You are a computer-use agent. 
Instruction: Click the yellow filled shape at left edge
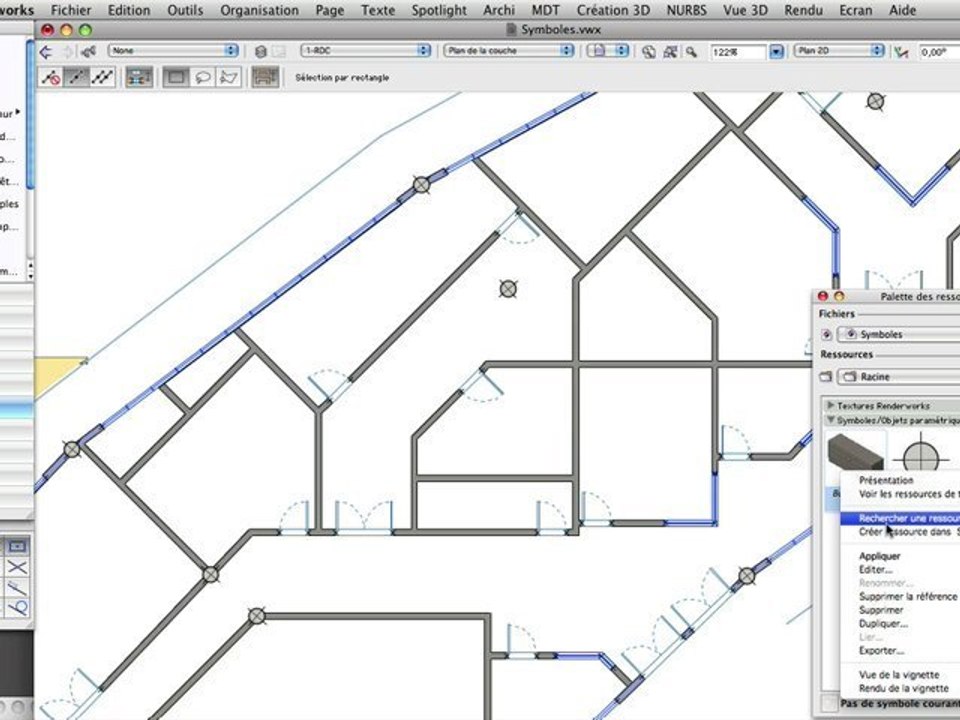click(x=57, y=375)
